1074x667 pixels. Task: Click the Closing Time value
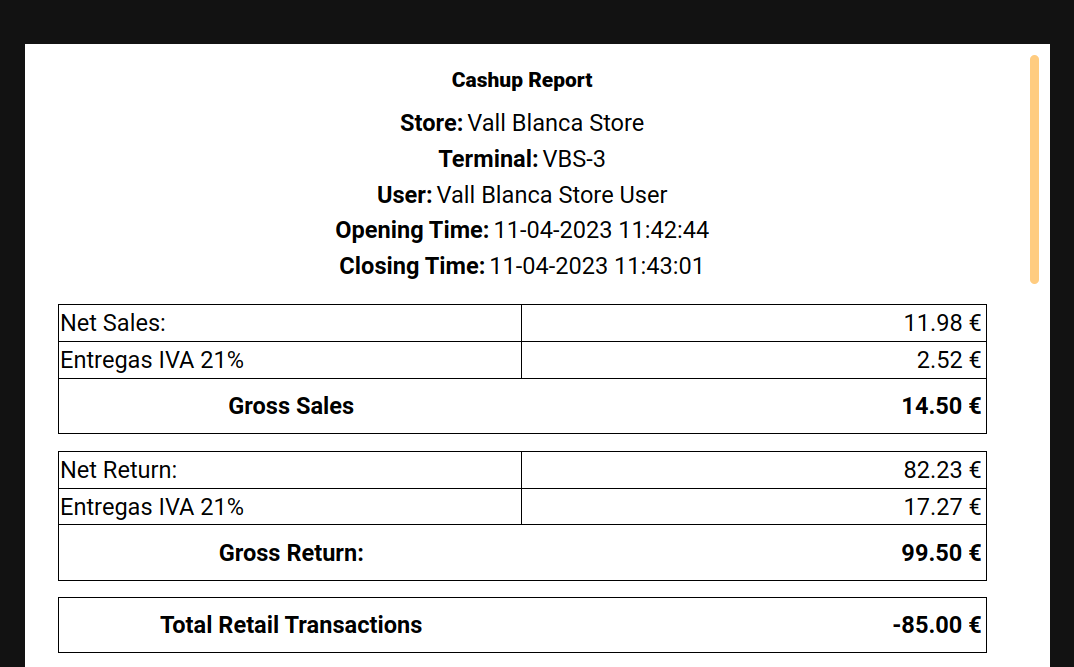click(596, 267)
